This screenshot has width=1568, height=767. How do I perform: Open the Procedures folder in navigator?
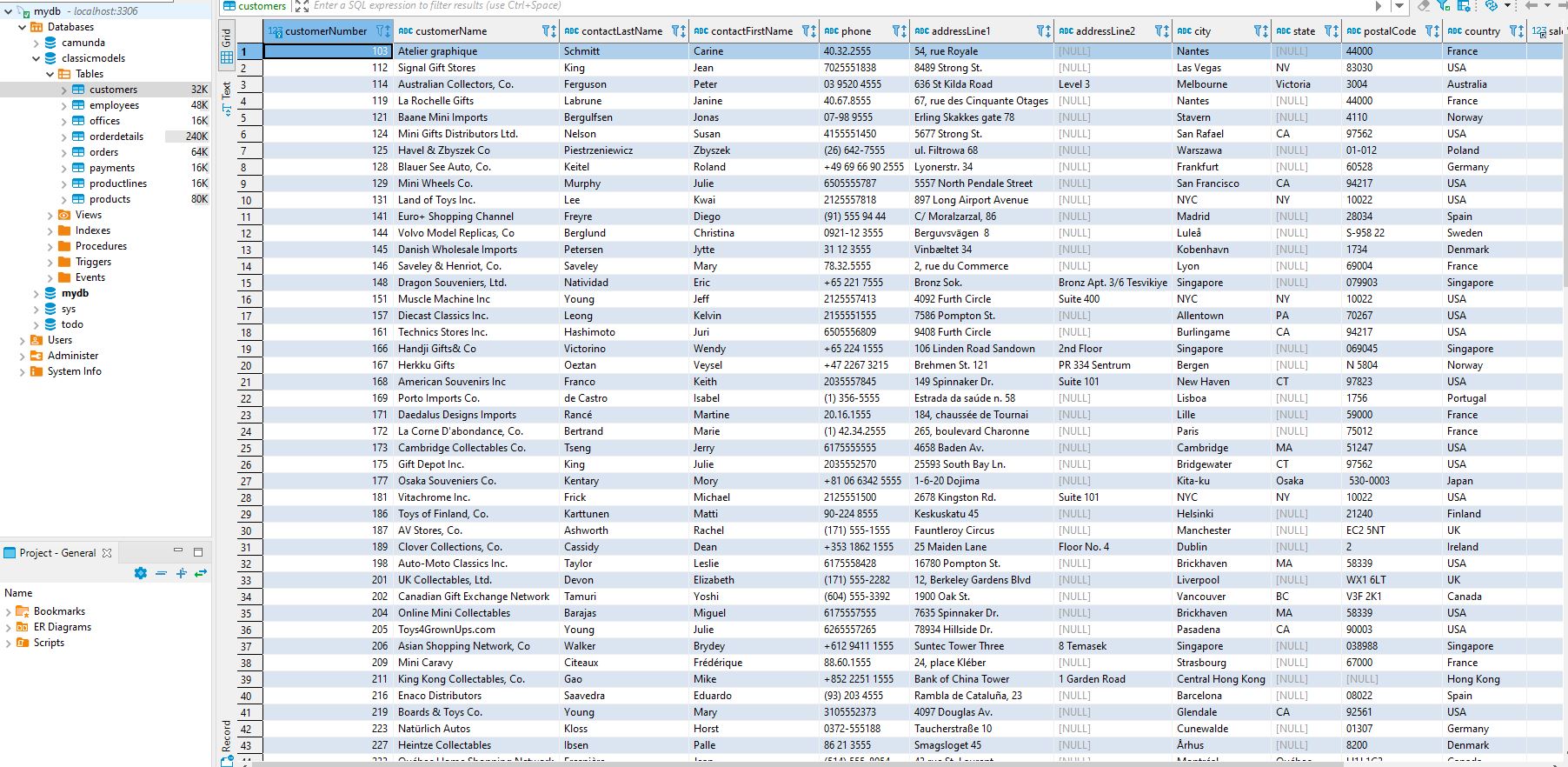(x=101, y=246)
